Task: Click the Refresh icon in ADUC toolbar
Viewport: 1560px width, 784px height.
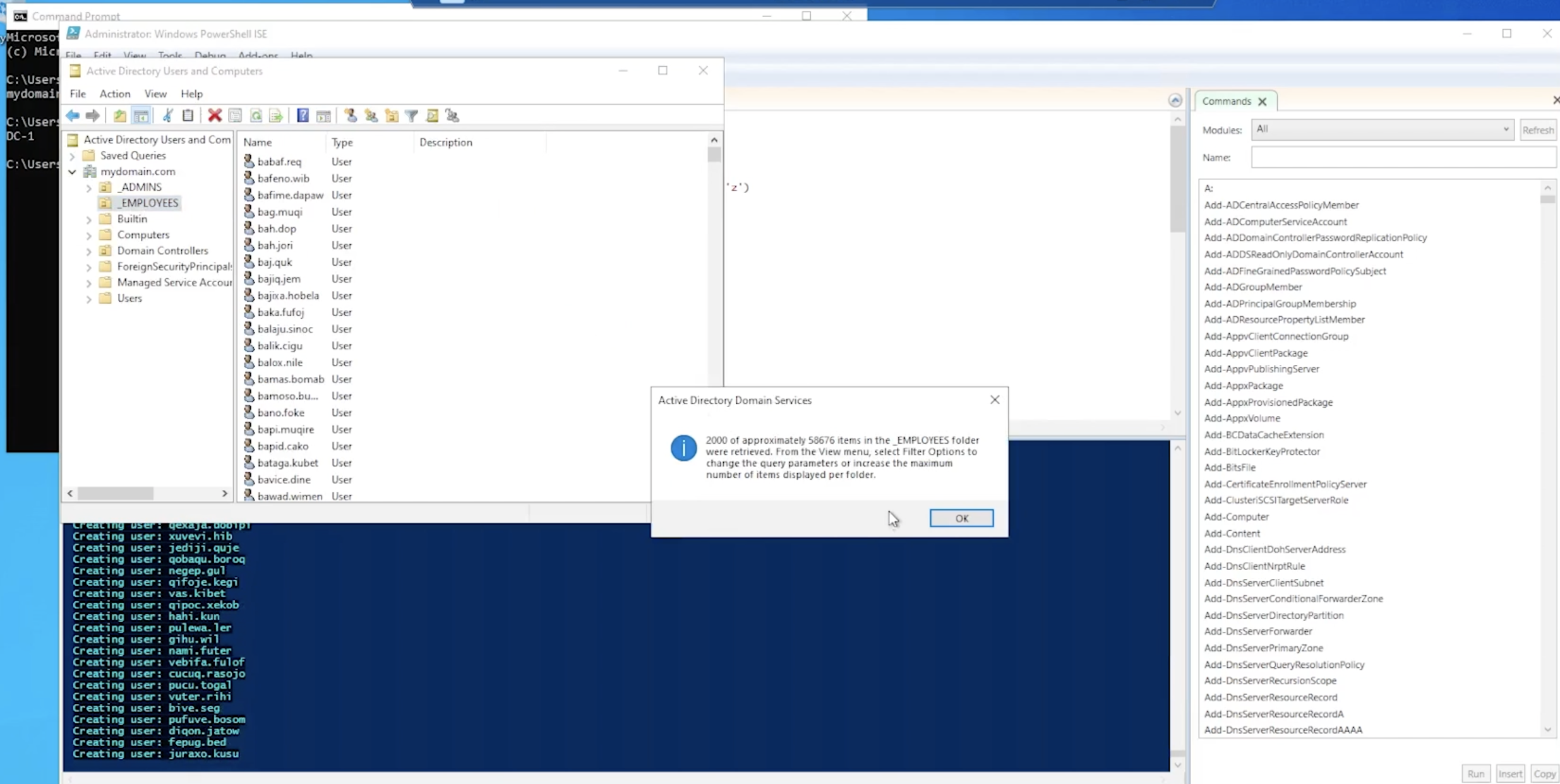Action: click(256, 116)
